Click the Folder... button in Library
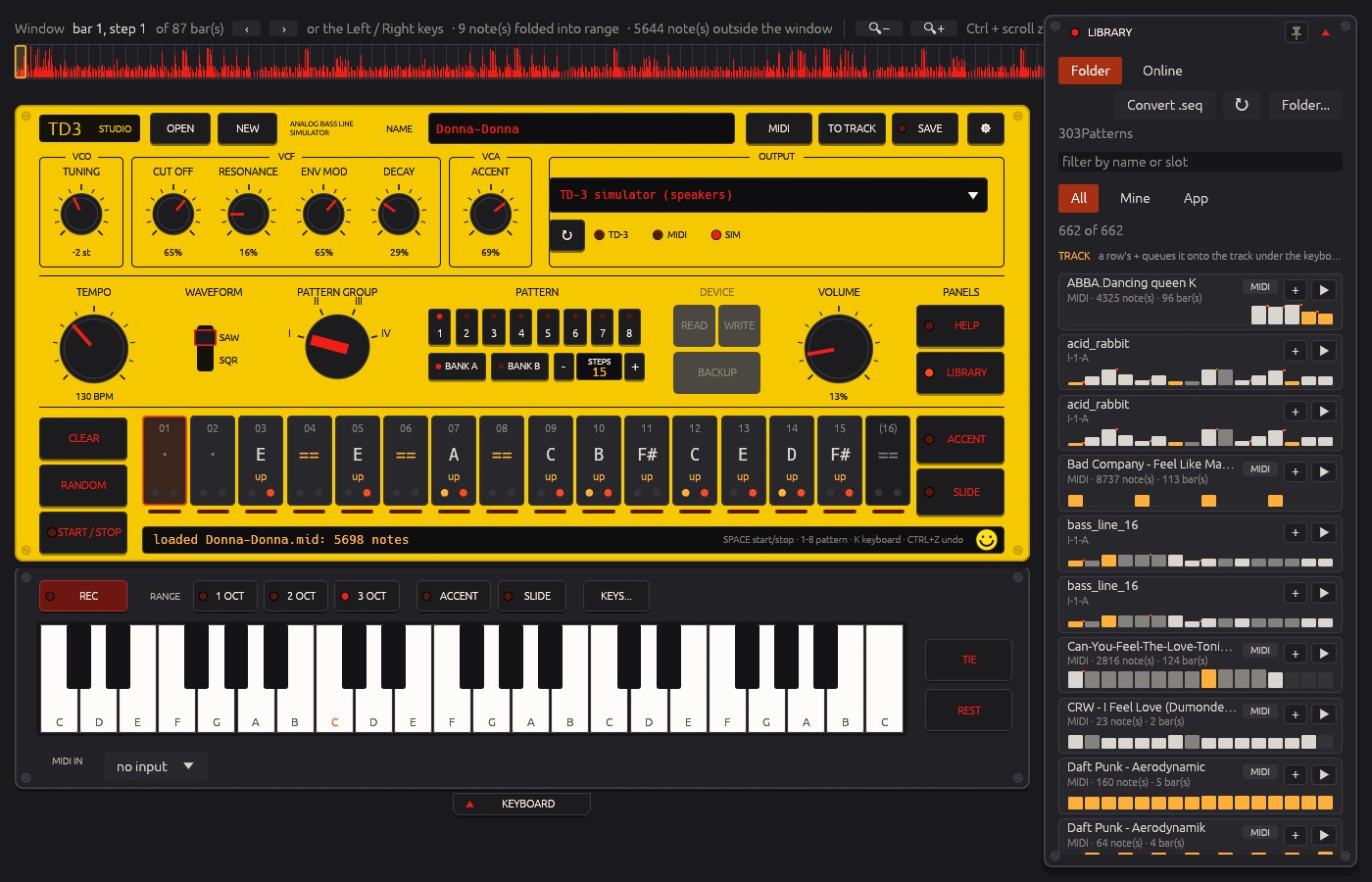The width and height of the screenshot is (1372, 882). [x=1305, y=105]
